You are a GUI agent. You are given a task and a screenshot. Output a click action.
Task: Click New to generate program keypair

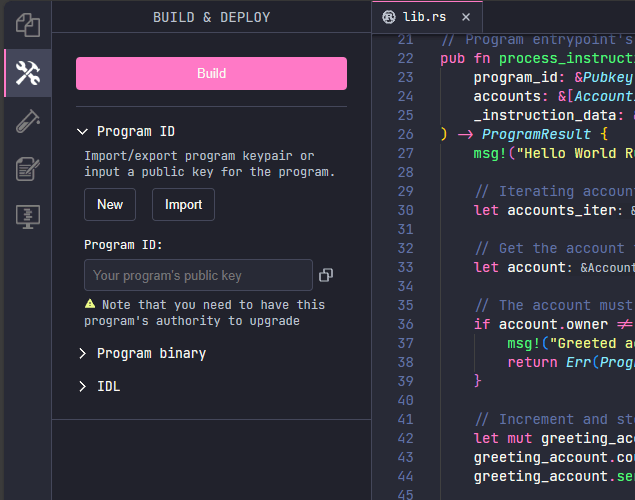point(110,204)
